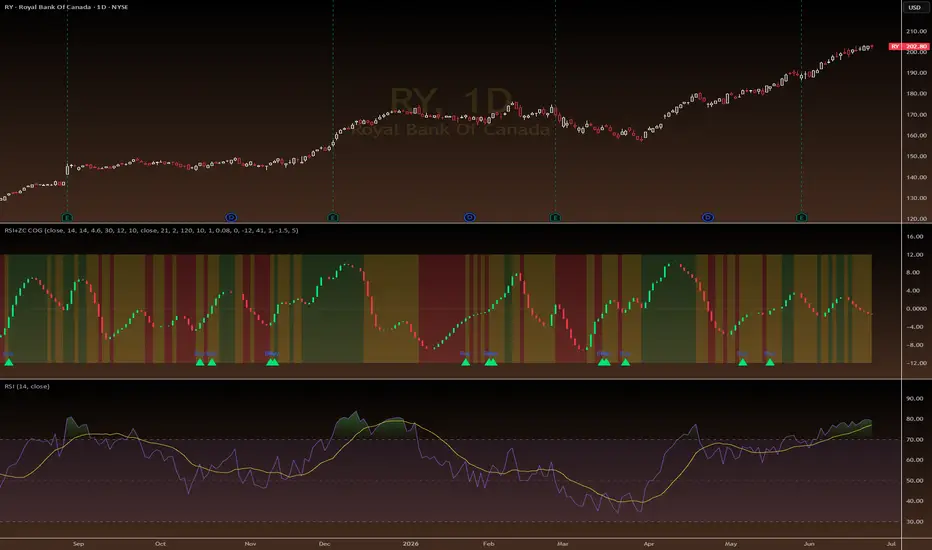Click the USD currency button

click(914, 7)
